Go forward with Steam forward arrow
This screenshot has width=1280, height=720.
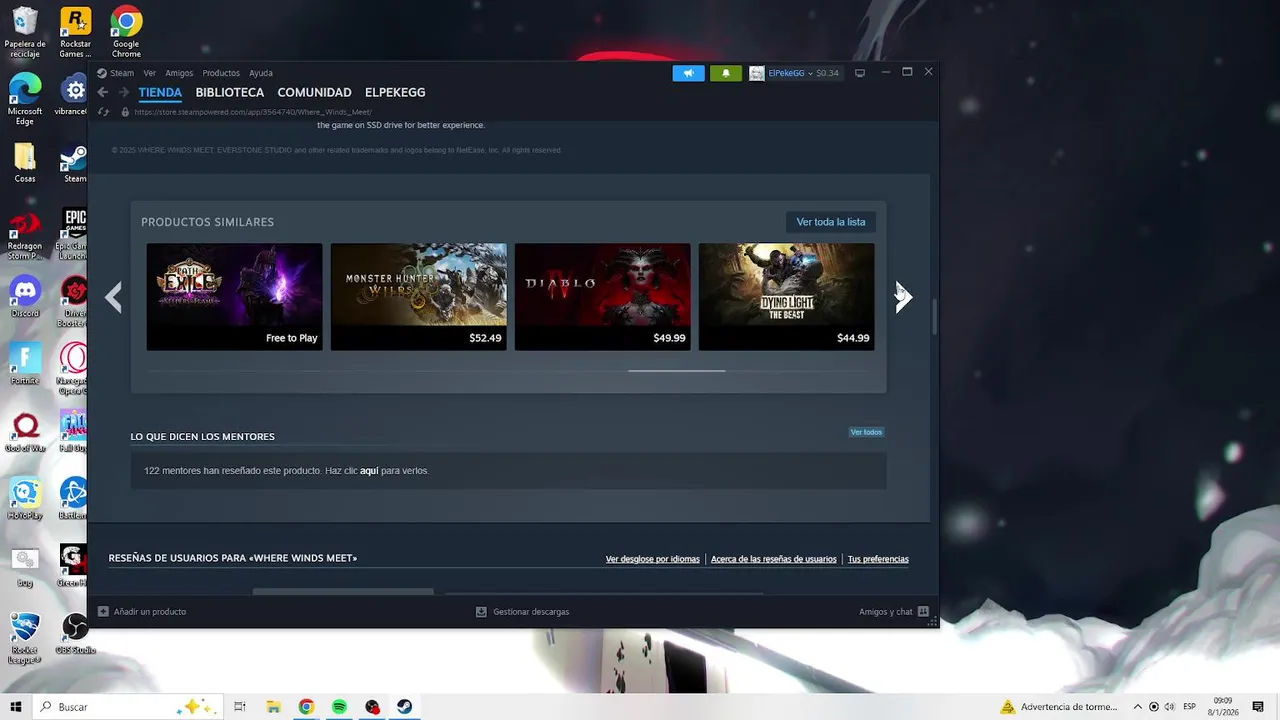pyautogui.click(x=123, y=92)
